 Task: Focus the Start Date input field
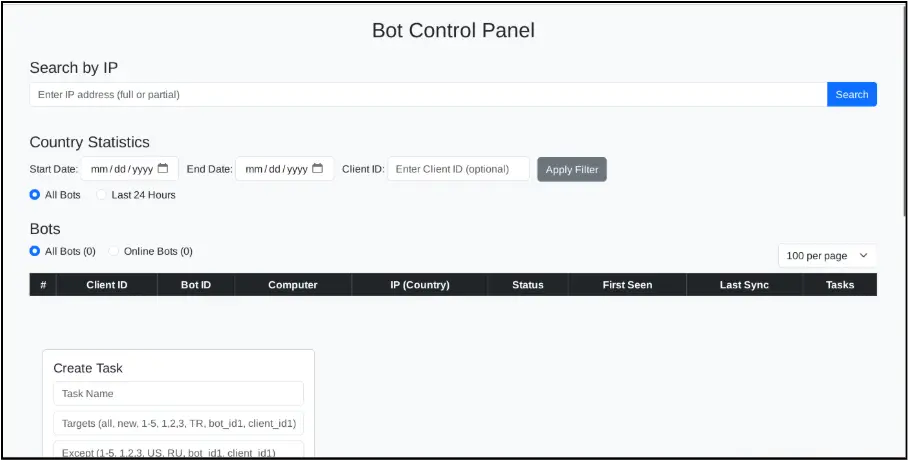coord(117,169)
